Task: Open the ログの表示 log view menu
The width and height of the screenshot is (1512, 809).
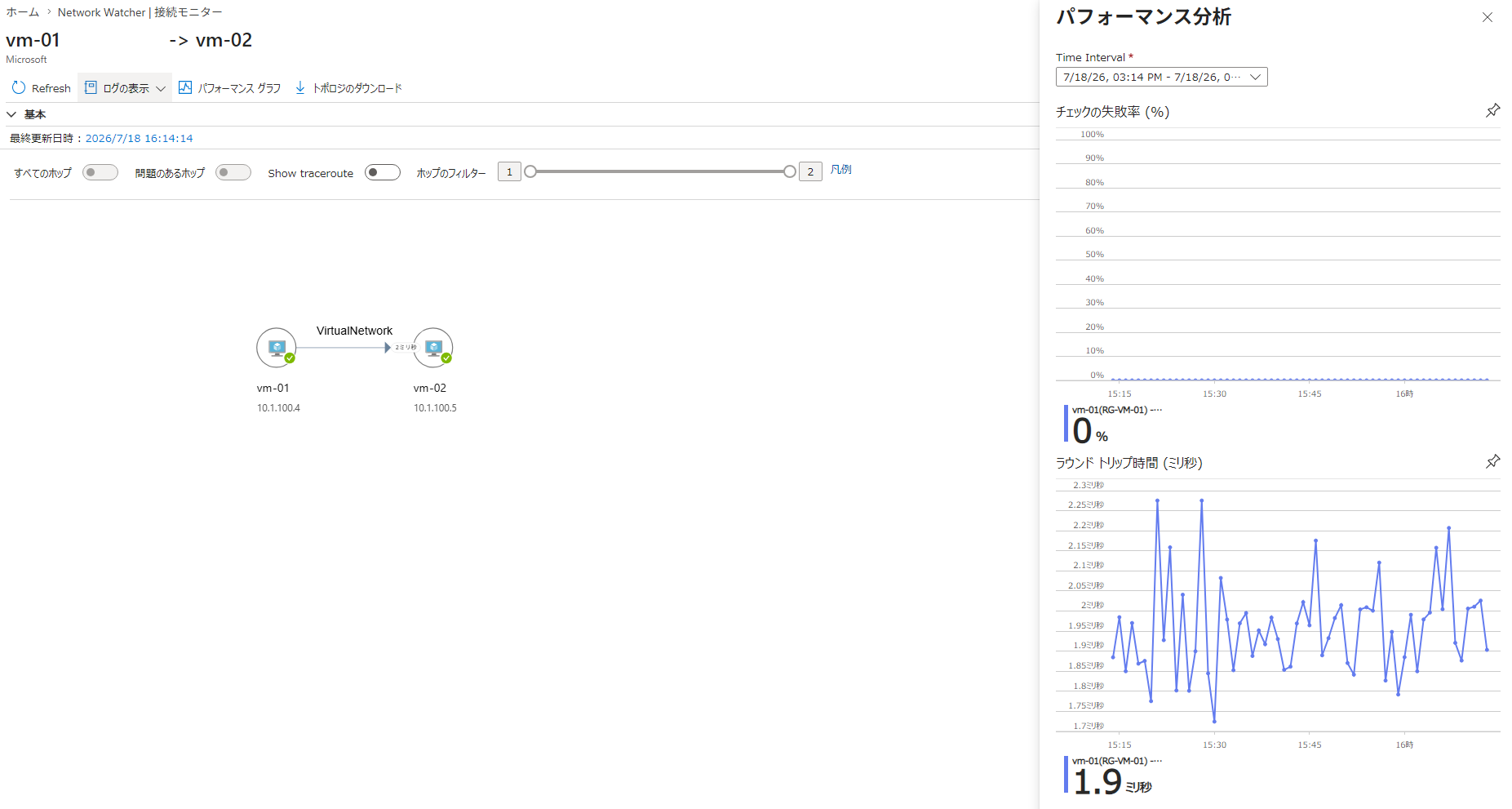Action: coord(125,88)
